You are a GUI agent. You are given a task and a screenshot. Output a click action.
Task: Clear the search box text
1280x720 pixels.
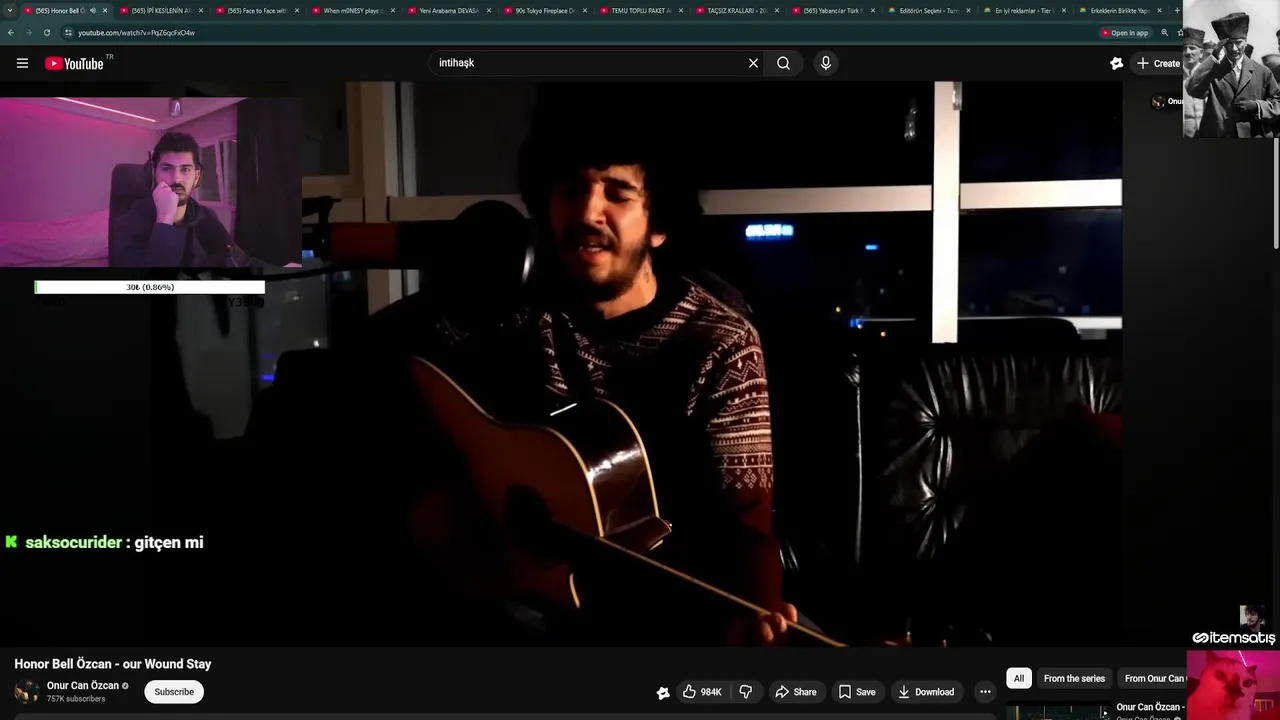[753, 63]
